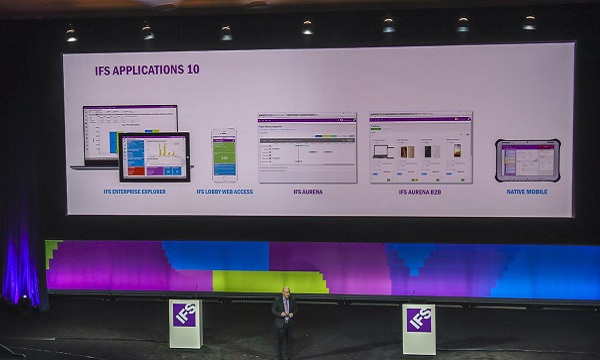The width and height of the screenshot is (600, 360).
Task: Open the IFS Aurena screenshot window
Action: pos(307,148)
